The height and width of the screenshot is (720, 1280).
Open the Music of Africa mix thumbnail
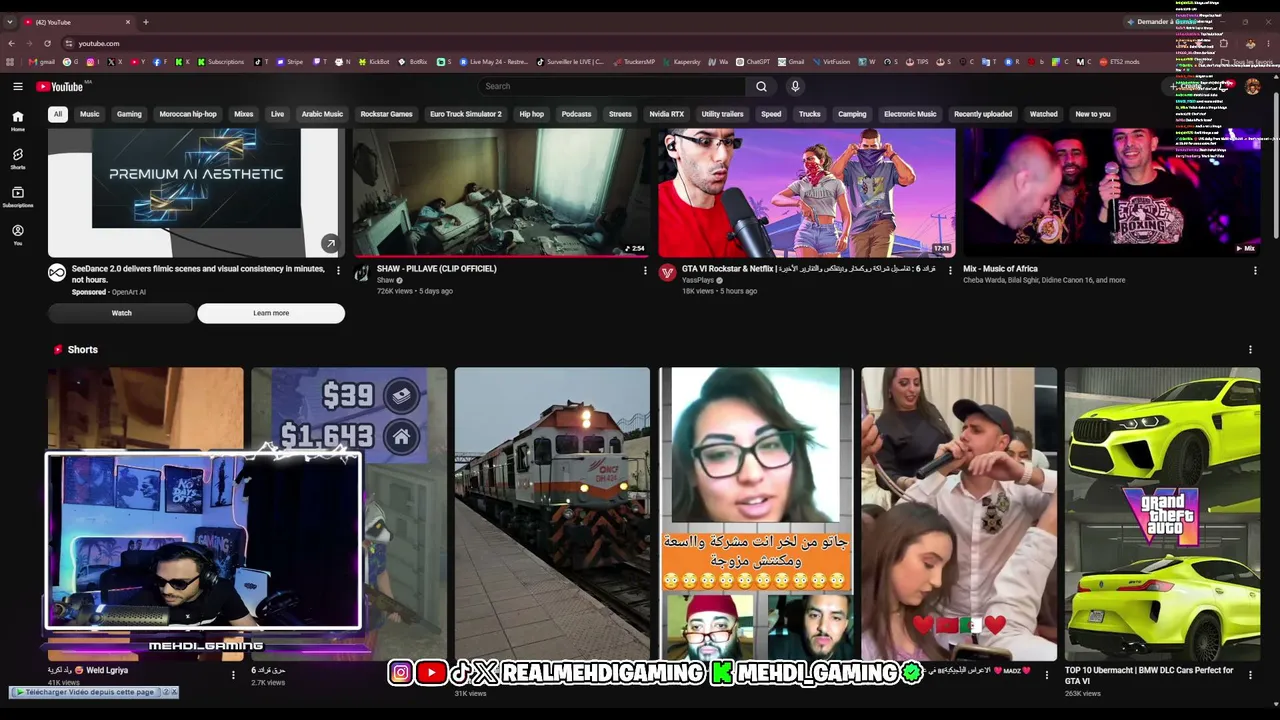[1111, 193]
